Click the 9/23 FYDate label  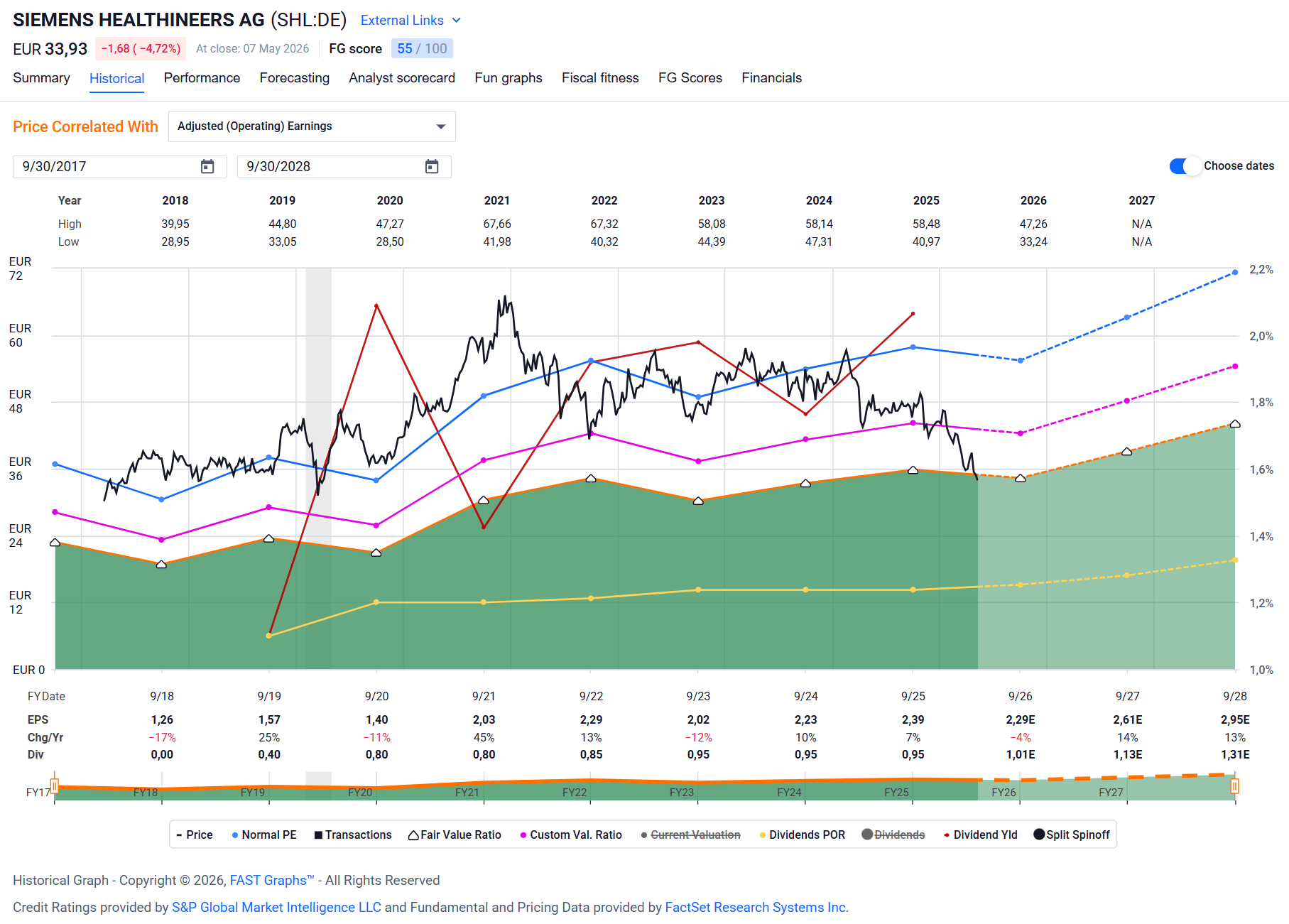[x=698, y=696]
